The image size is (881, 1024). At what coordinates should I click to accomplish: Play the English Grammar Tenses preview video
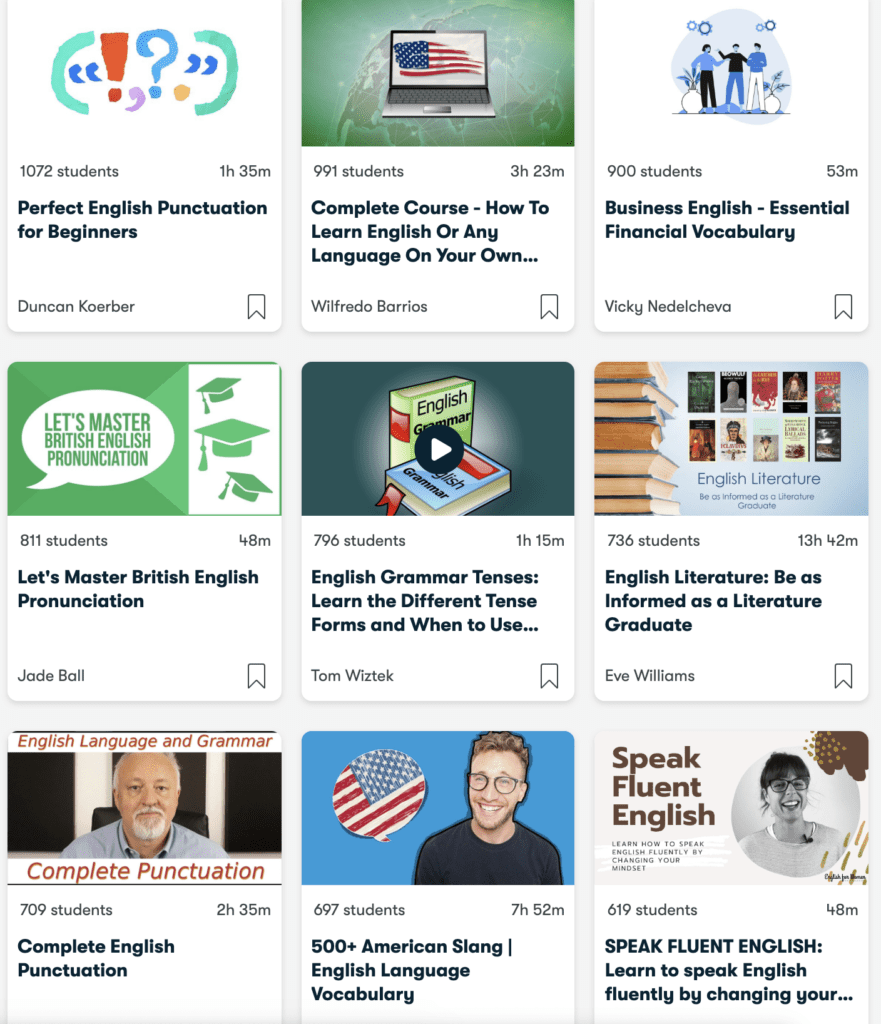(x=439, y=449)
